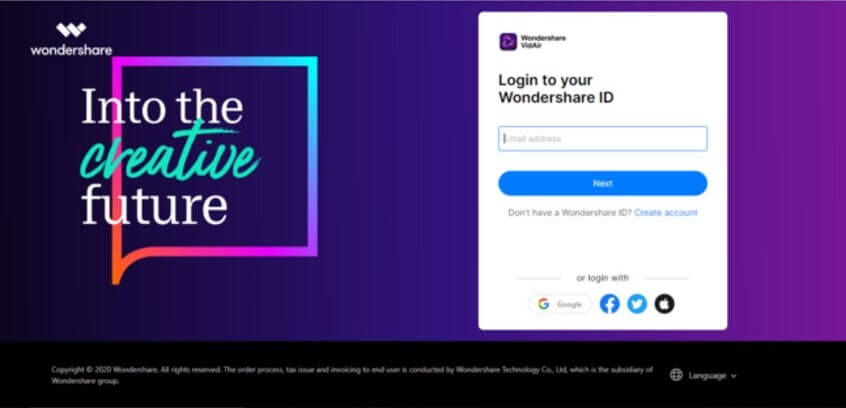Sign in using the Google button
This screenshot has width=846, height=408.
[x=560, y=304]
